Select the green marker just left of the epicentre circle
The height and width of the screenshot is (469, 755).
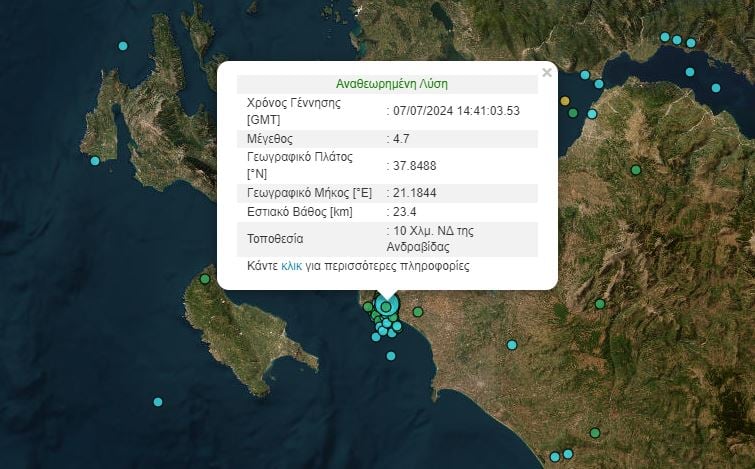pos(368,307)
